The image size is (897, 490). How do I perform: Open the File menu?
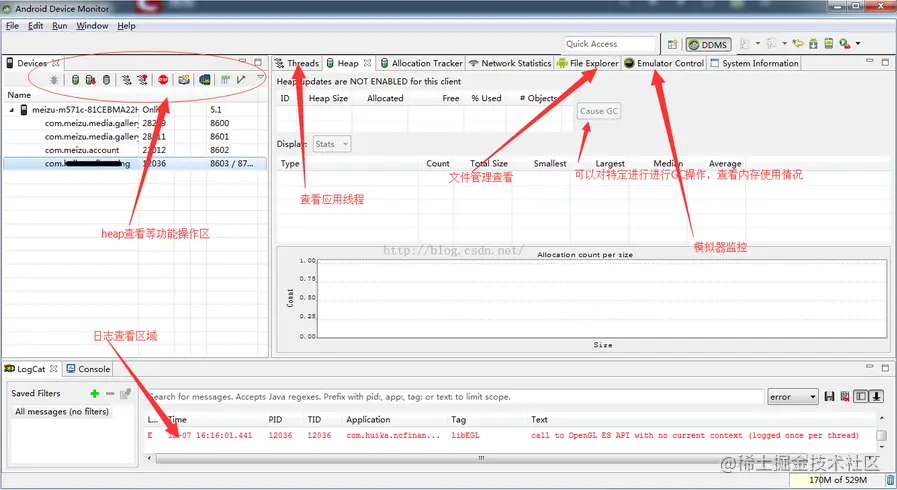12,26
